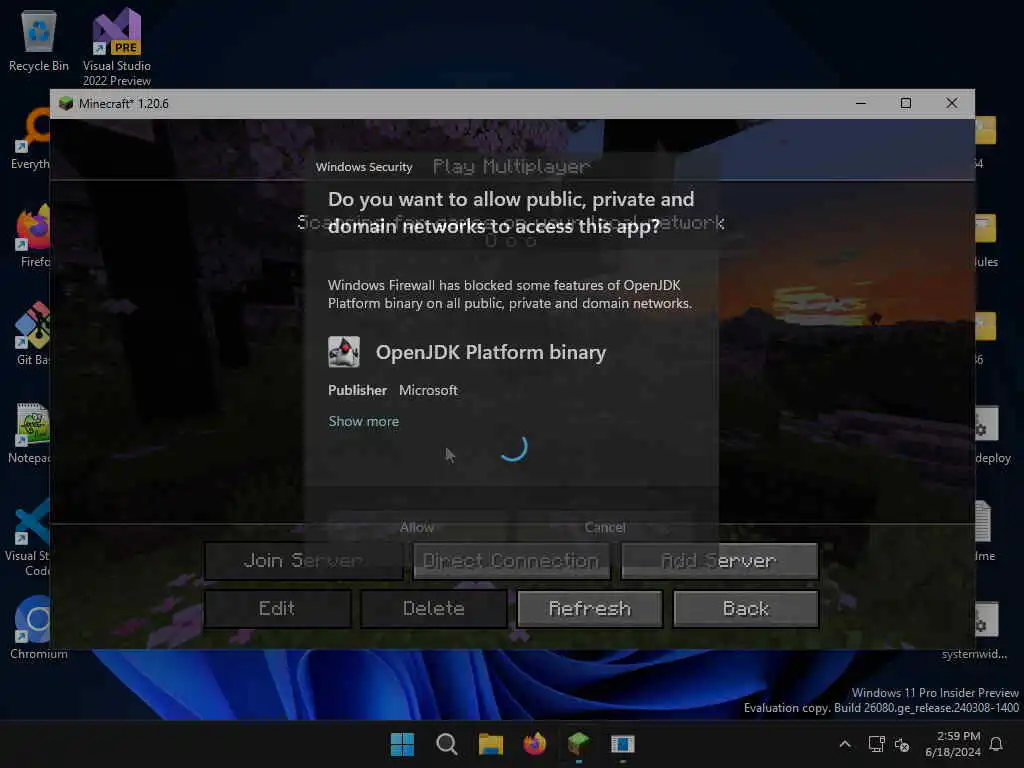
Task: Open the Everything desktop shortcut
Action: point(30,139)
